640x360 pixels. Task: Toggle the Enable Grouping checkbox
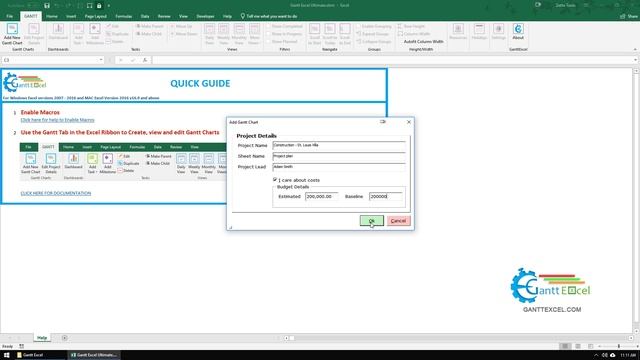coord(358,26)
